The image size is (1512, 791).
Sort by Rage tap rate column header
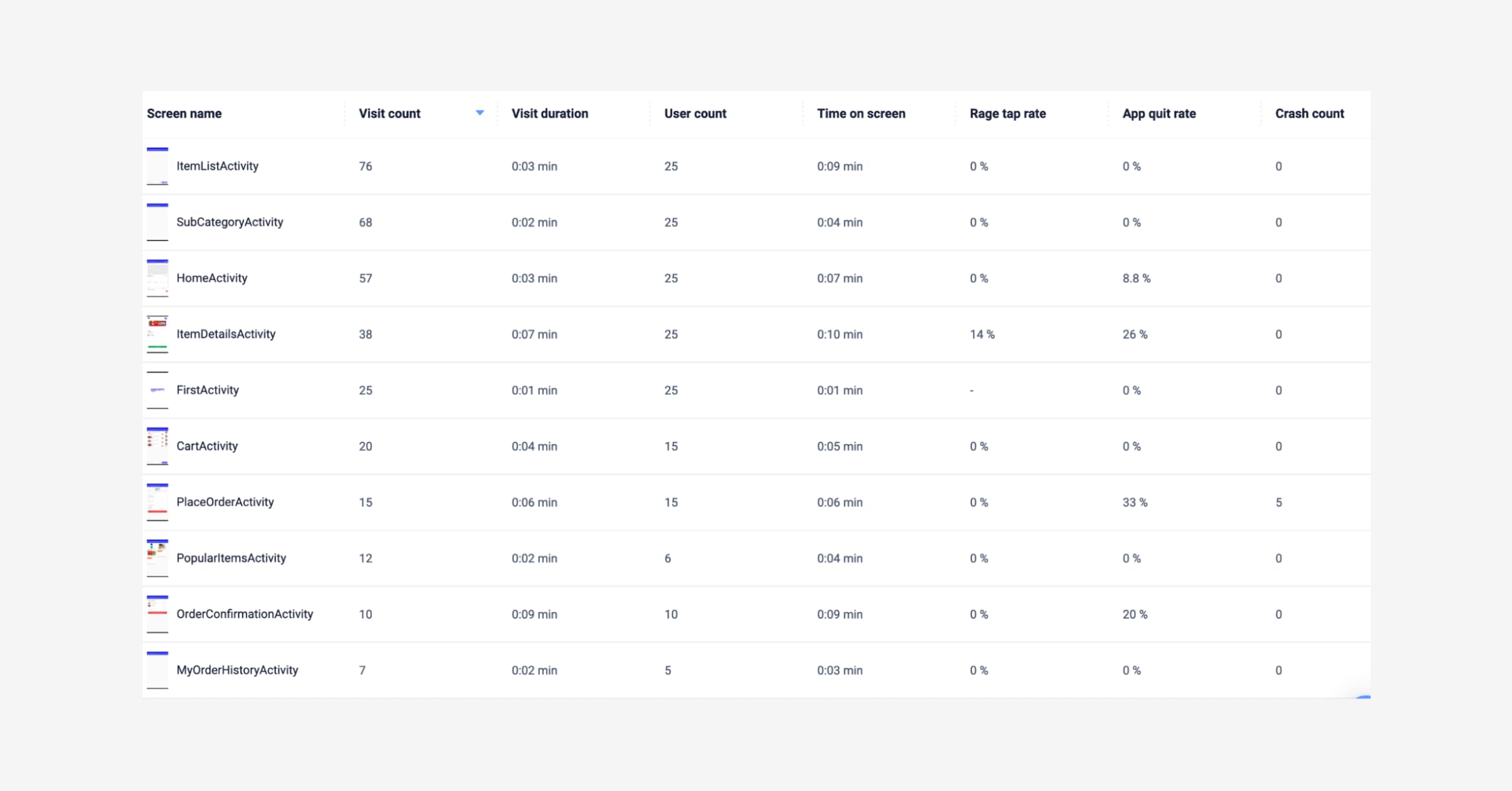[1008, 113]
